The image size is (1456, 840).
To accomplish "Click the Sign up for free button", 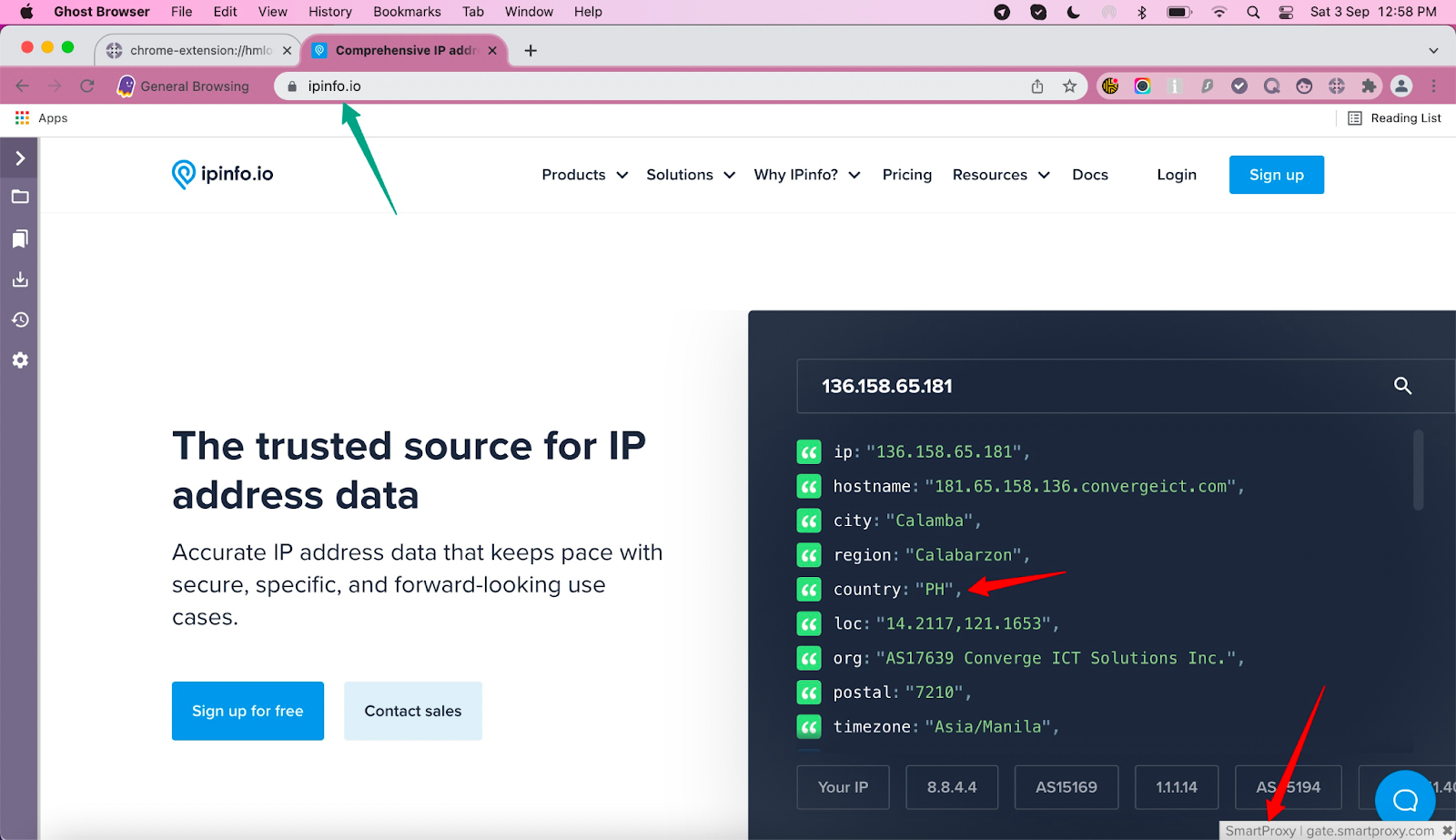I will click(248, 711).
